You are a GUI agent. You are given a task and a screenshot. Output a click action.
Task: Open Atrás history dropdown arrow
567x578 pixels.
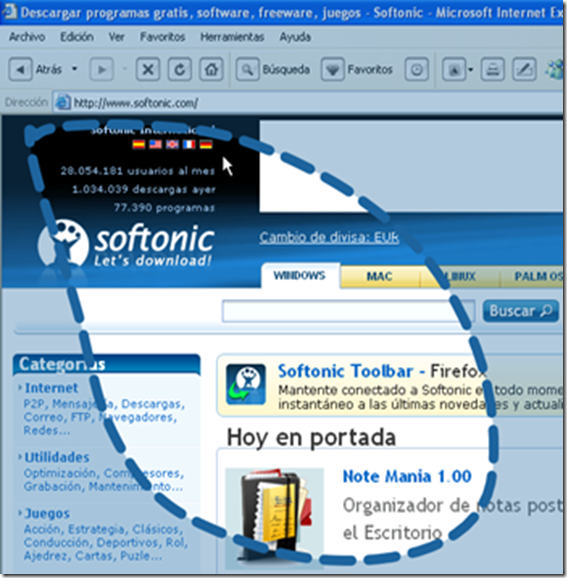(x=74, y=69)
